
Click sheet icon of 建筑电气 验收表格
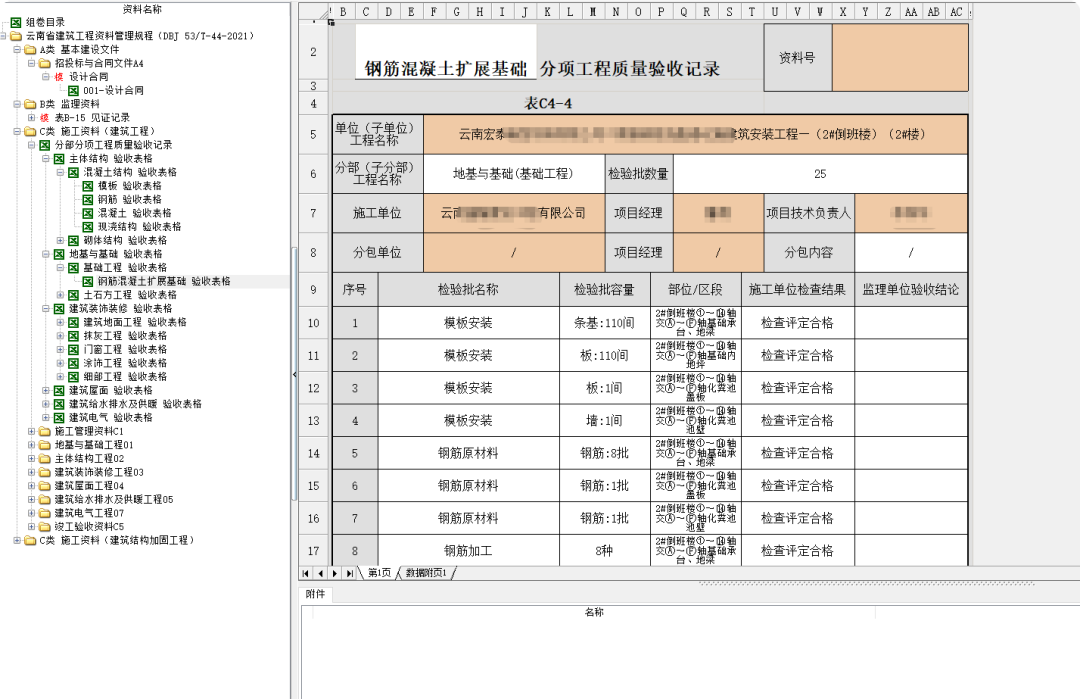[x=59, y=418]
